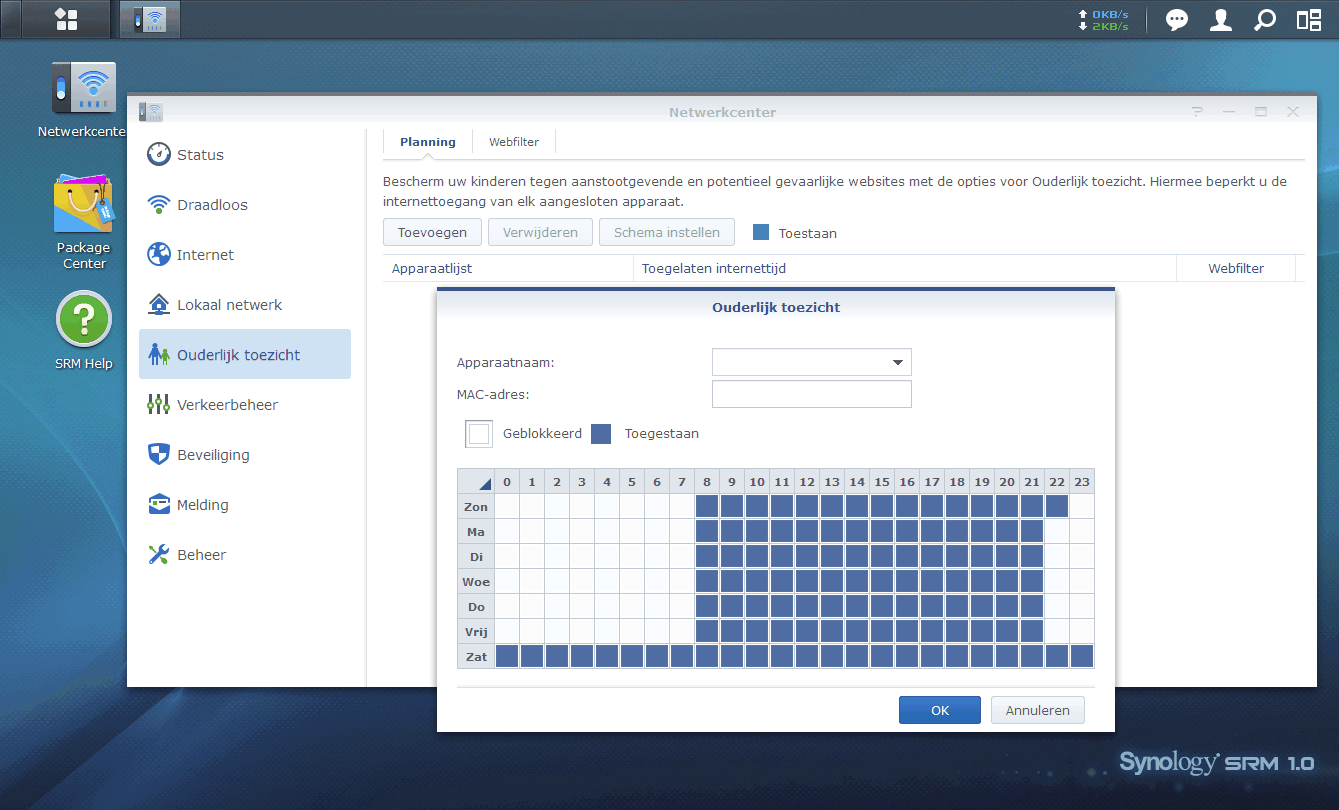Click the search magnifier icon
This screenshot has height=810, width=1339.
tap(1265, 20)
